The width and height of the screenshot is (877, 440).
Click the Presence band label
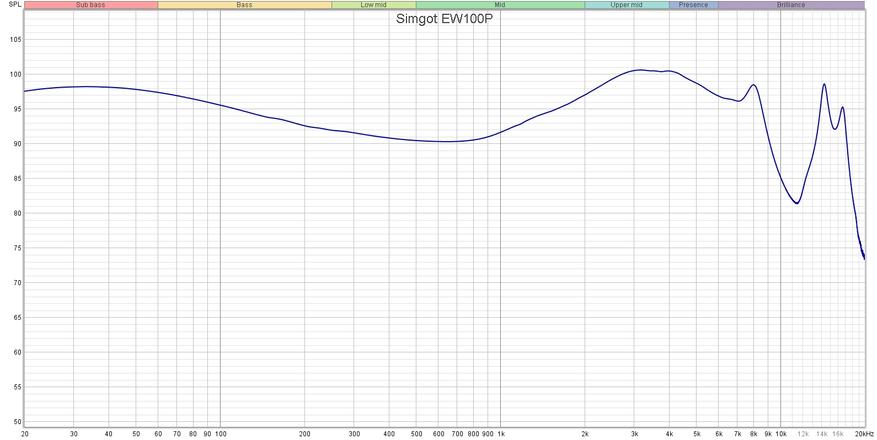pyautogui.click(x=693, y=5)
